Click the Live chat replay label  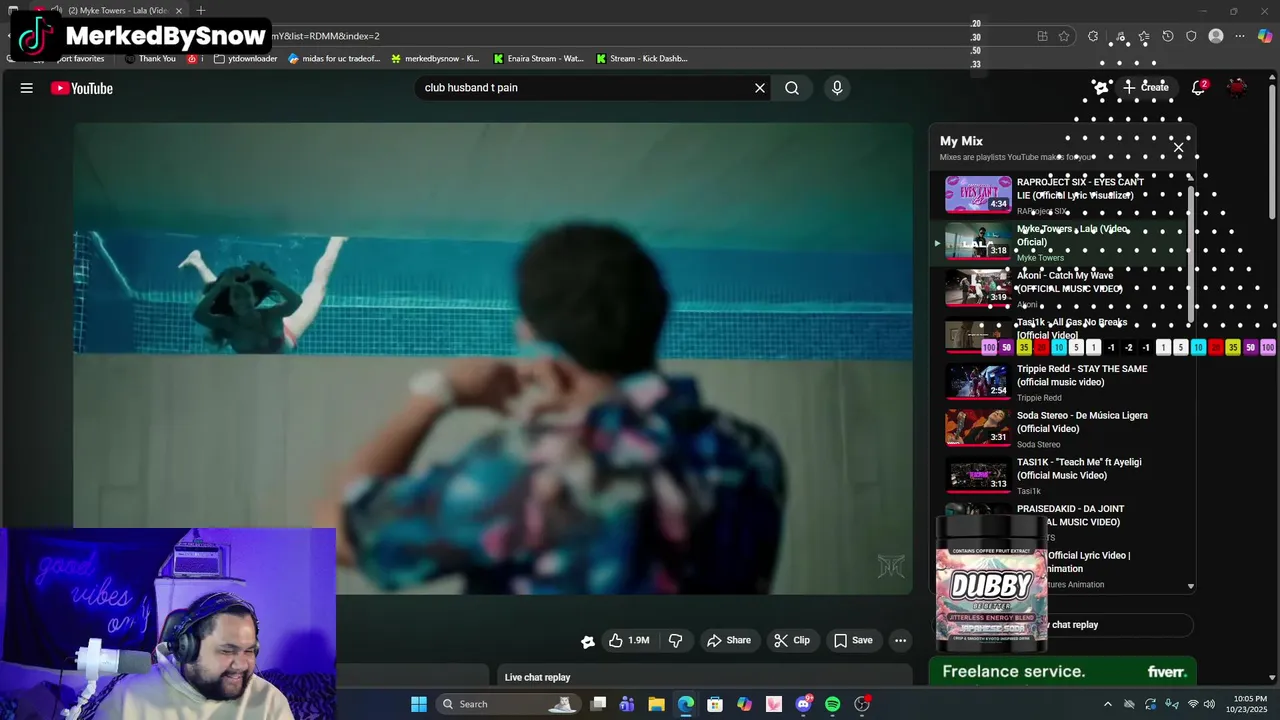pos(537,678)
